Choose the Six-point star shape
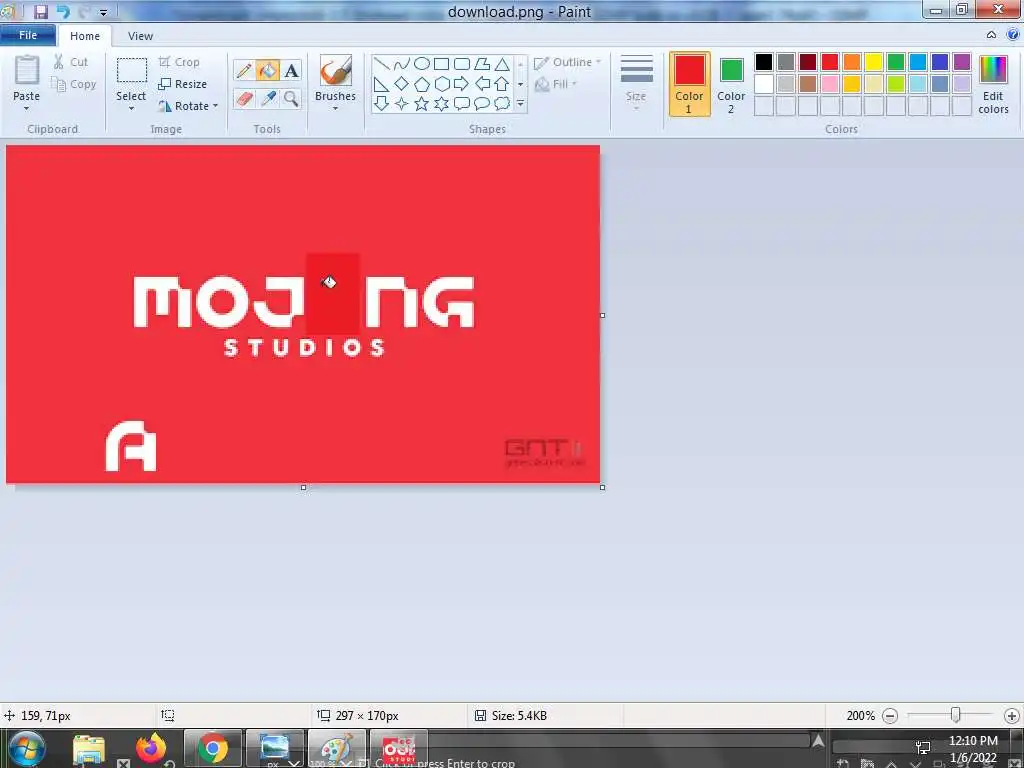 coord(441,103)
